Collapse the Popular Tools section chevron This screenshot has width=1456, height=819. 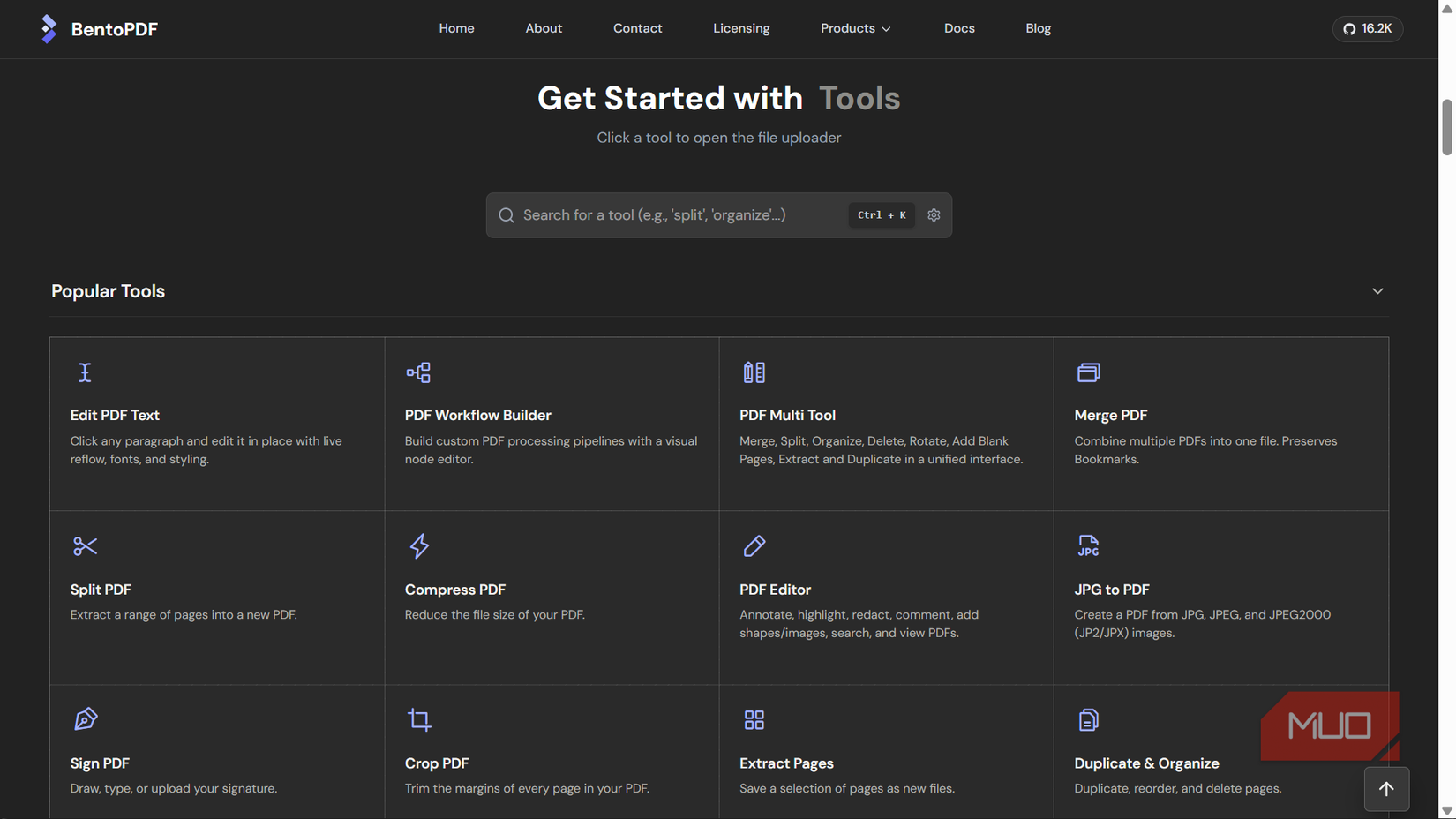pyautogui.click(x=1377, y=291)
